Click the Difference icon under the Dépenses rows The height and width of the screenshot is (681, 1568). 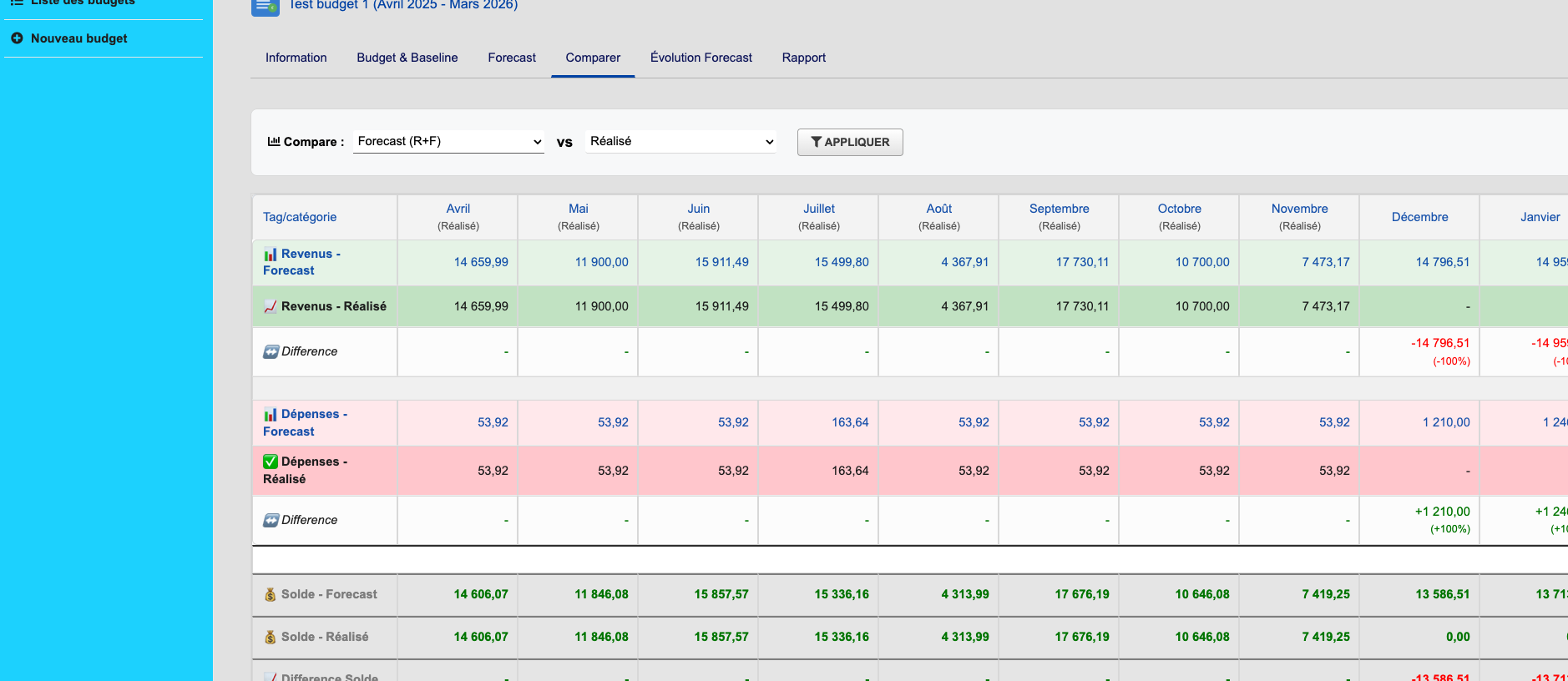271,521
